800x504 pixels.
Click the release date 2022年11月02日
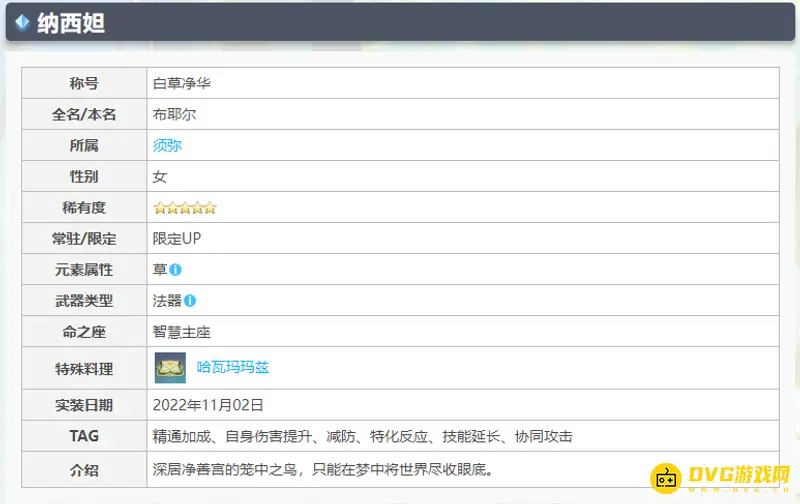[x=208, y=406]
